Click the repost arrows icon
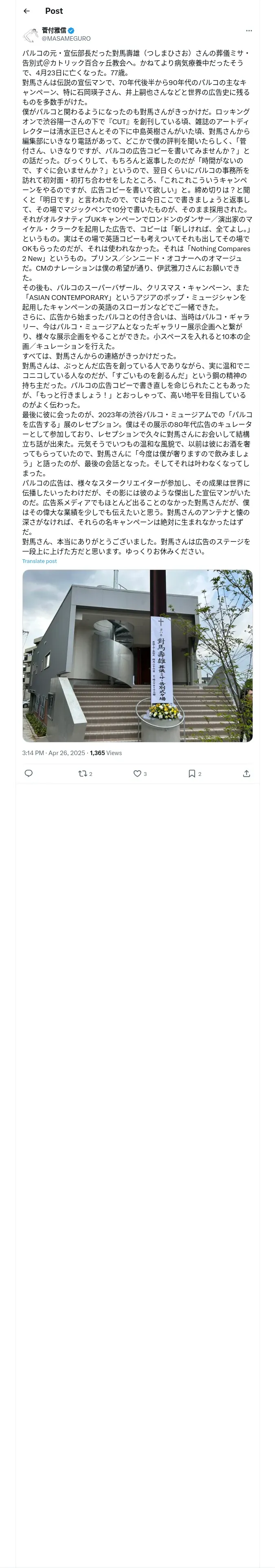Screen dimensions: 275x1568 (x=82, y=774)
